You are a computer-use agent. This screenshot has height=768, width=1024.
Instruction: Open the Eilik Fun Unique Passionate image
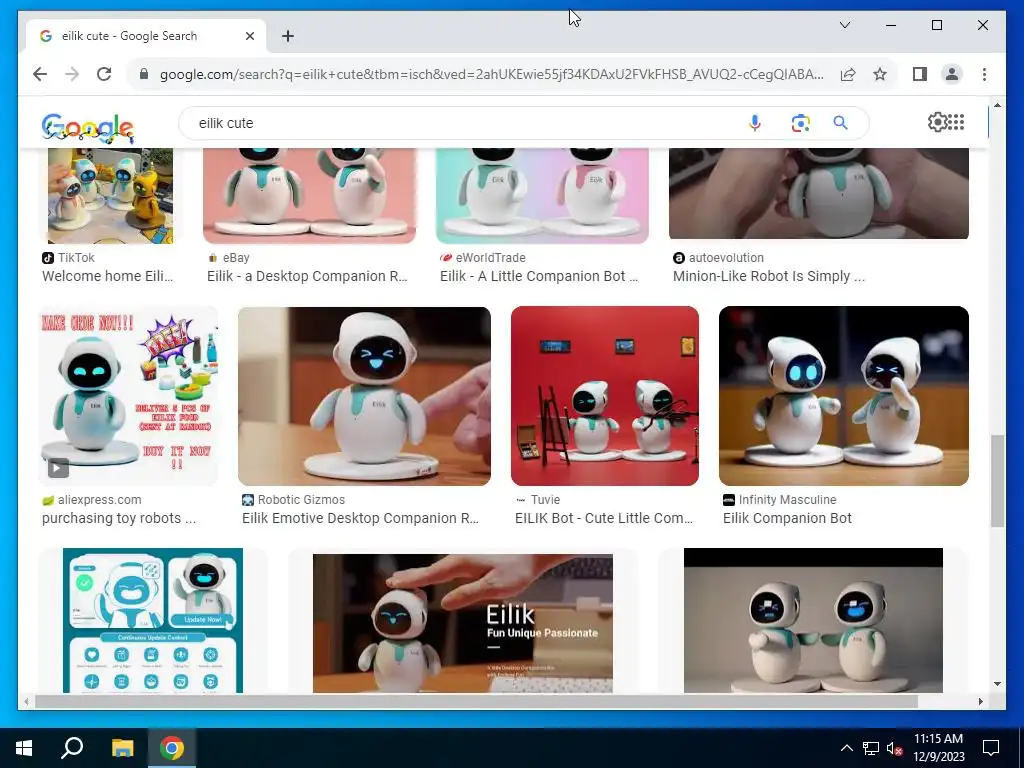point(463,623)
